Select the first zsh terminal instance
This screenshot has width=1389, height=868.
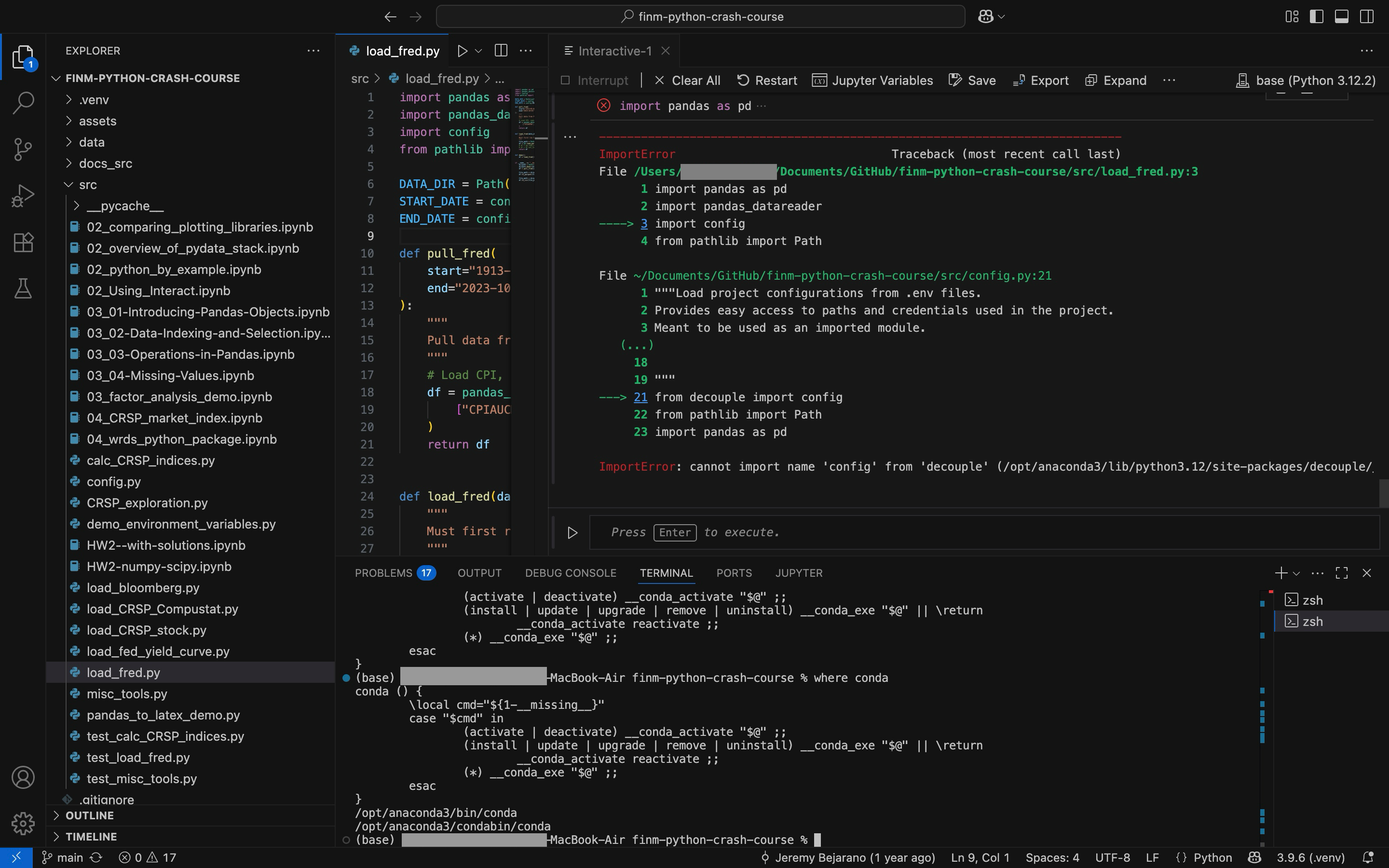click(1332, 600)
